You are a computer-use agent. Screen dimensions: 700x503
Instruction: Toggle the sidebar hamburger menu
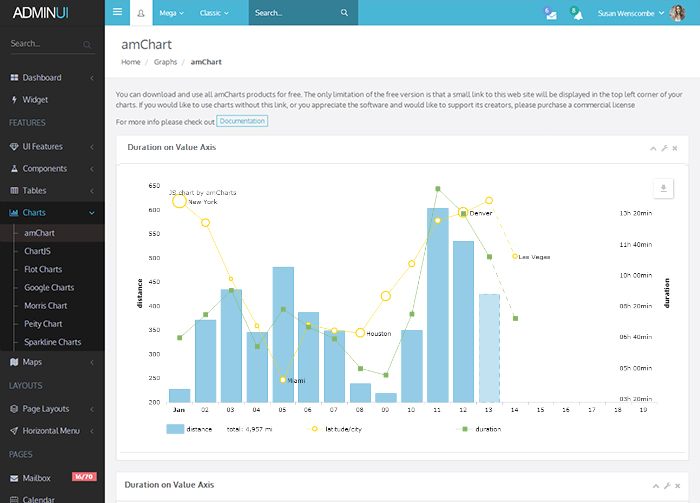click(117, 13)
